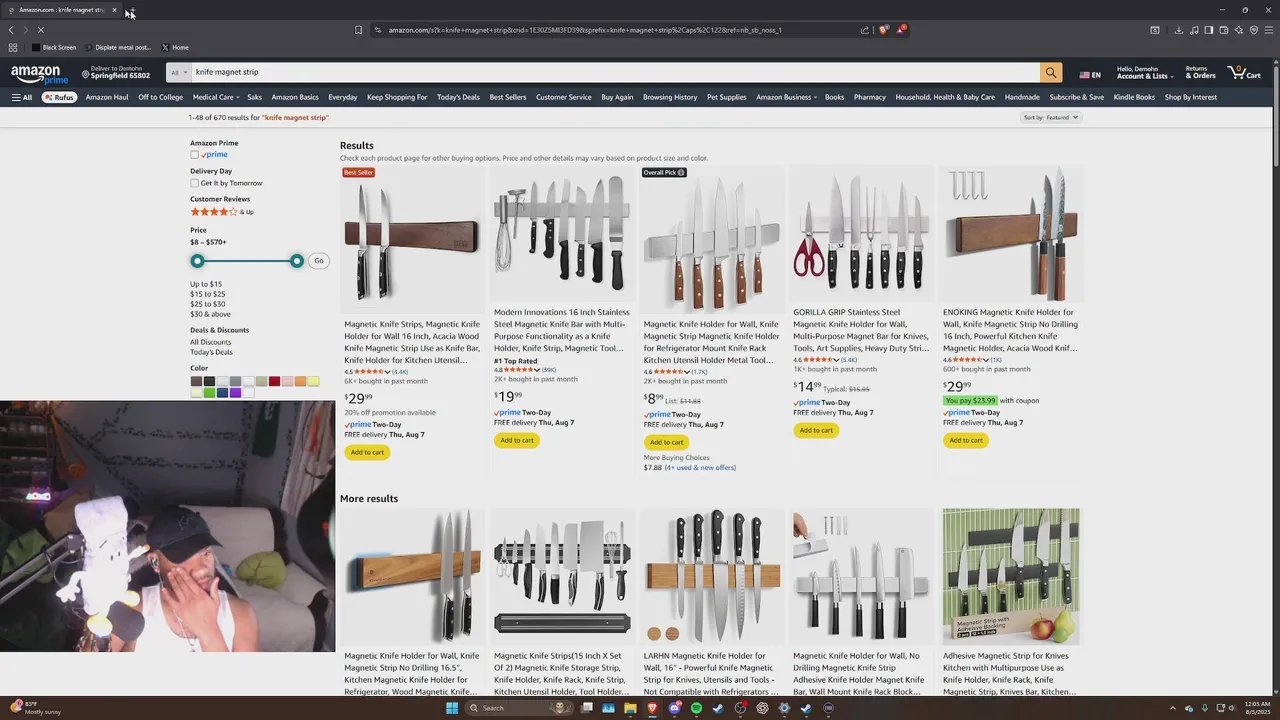Open the cart icon
This screenshot has width=1280, height=720.
(1244, 72)
